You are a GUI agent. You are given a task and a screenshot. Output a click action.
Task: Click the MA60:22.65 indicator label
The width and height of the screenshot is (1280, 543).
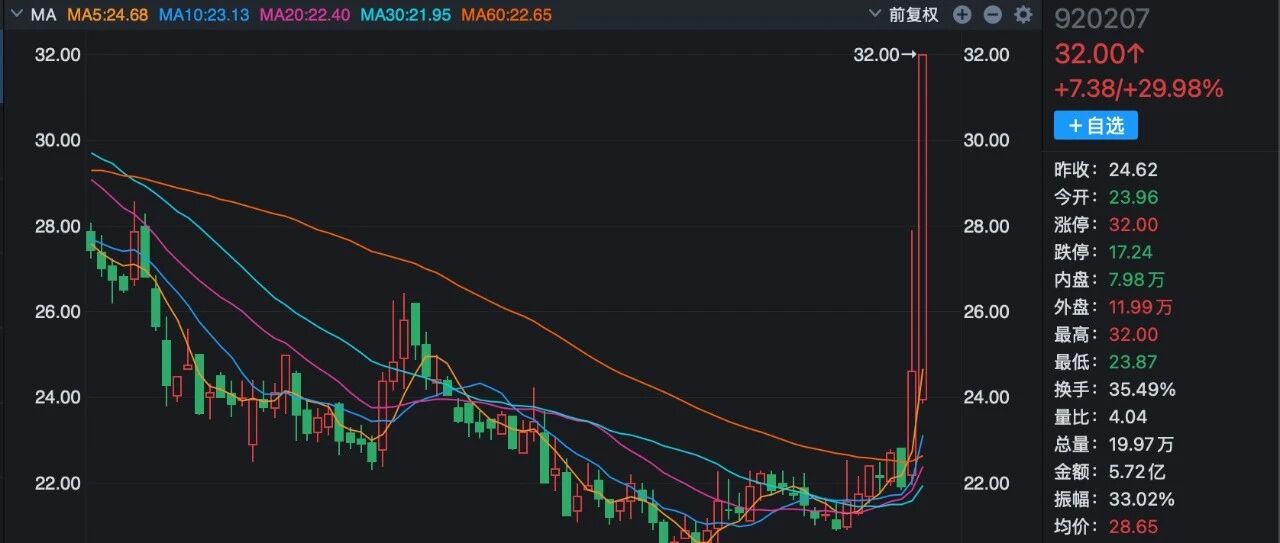pos(505,15)
